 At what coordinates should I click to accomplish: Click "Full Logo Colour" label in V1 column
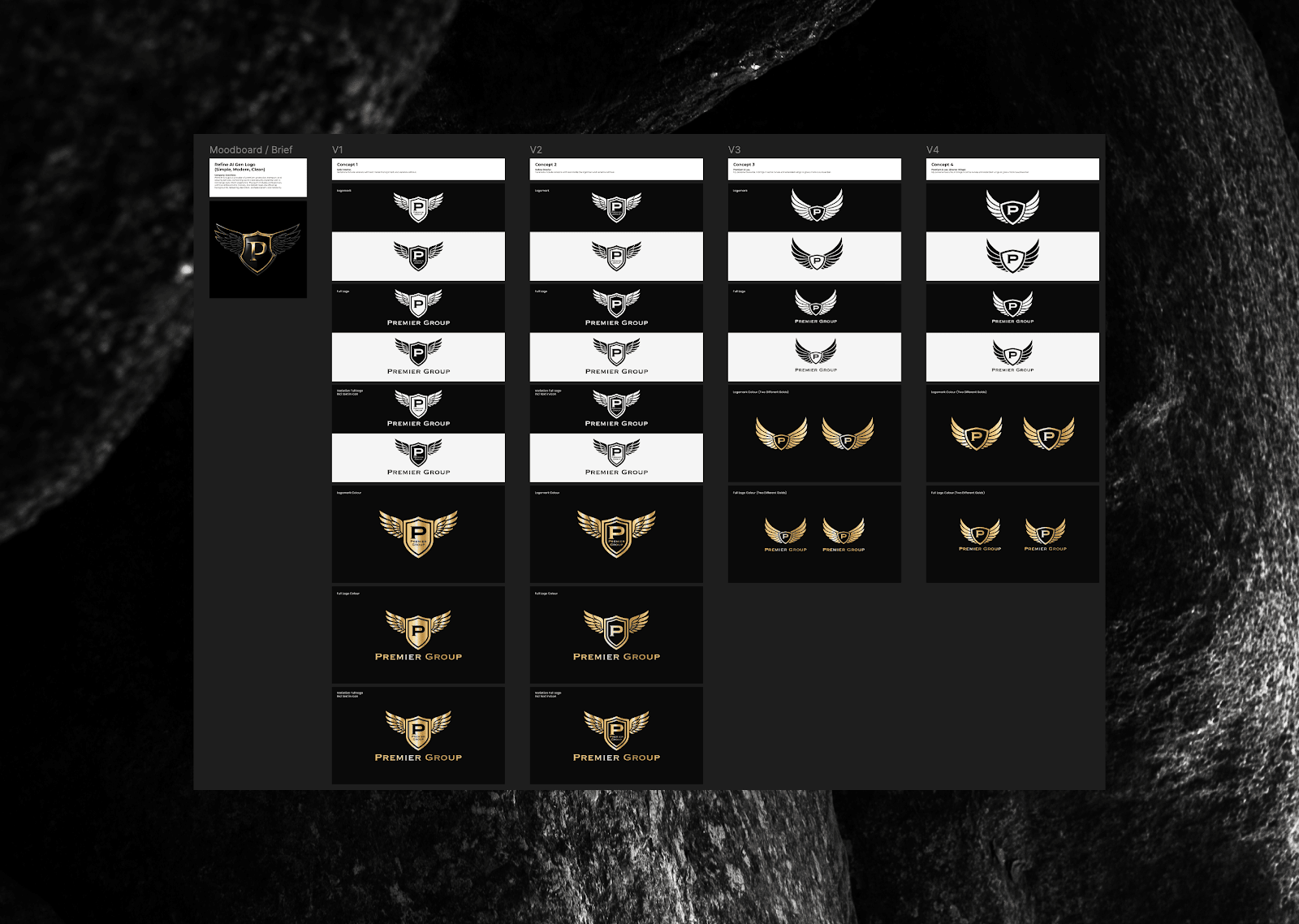pos(348,594)
